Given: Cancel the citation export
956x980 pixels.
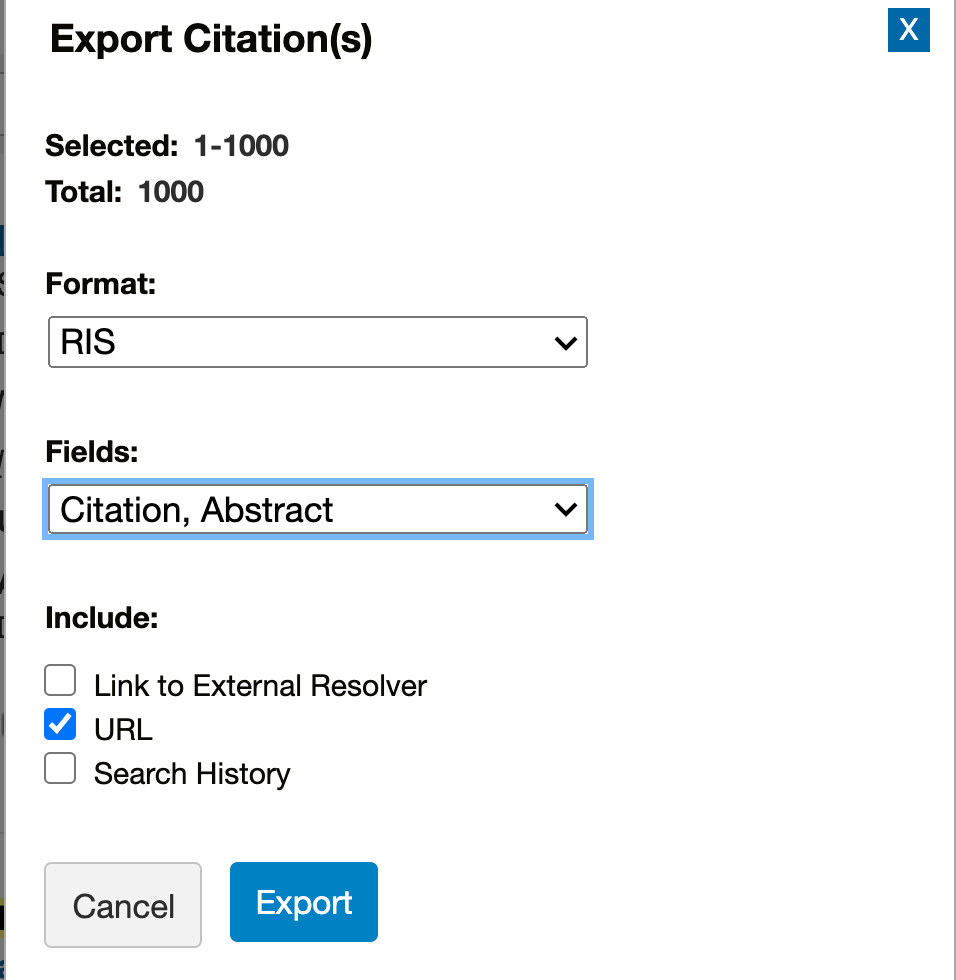Looking at the screenshot, I should (x=123, y=905).
